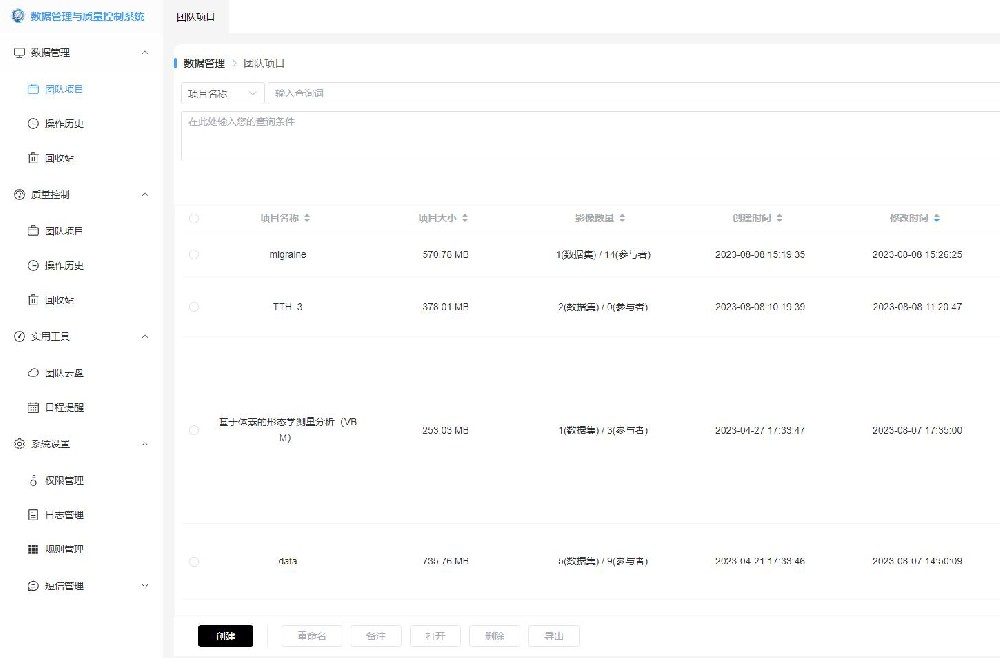This screenshot has width=1000, height=658.
Task: Click the 删除 button at the bottom
Action: click(x=495, y=635)
